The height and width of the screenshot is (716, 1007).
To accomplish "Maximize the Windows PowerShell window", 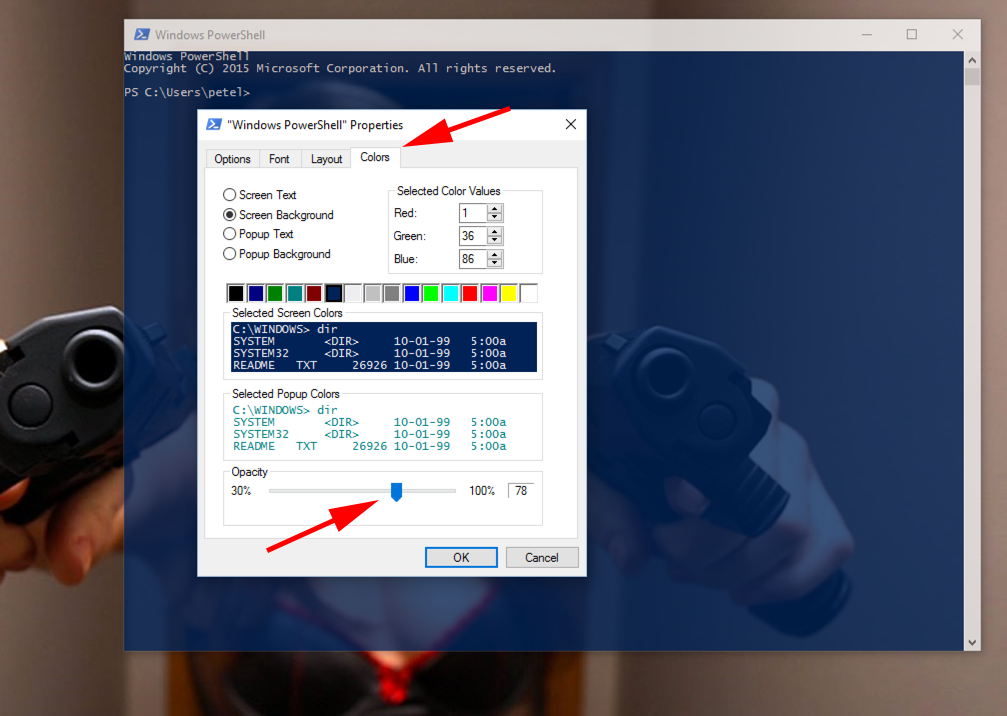I will (x=912, y=35).
